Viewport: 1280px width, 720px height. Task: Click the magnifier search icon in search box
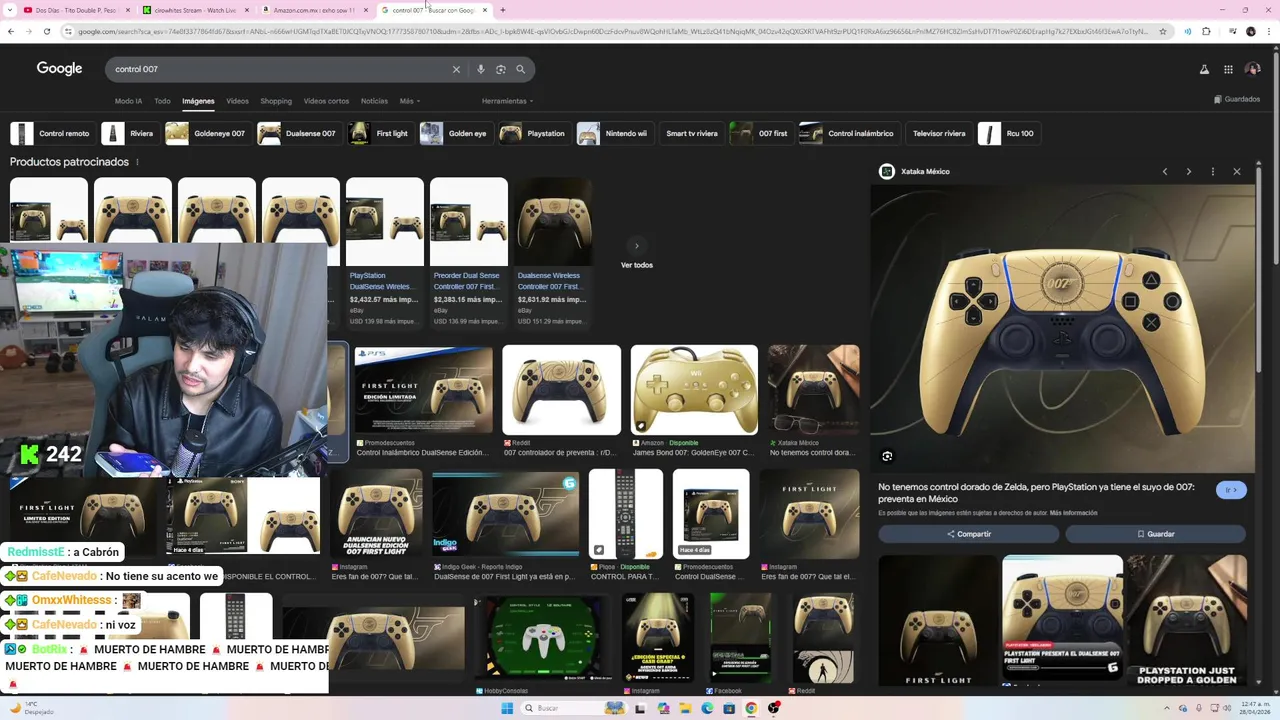tap(521, 69)
